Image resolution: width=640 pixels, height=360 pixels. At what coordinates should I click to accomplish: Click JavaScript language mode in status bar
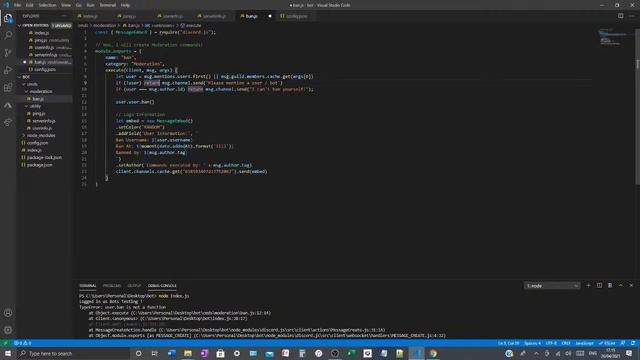point(584,343)
